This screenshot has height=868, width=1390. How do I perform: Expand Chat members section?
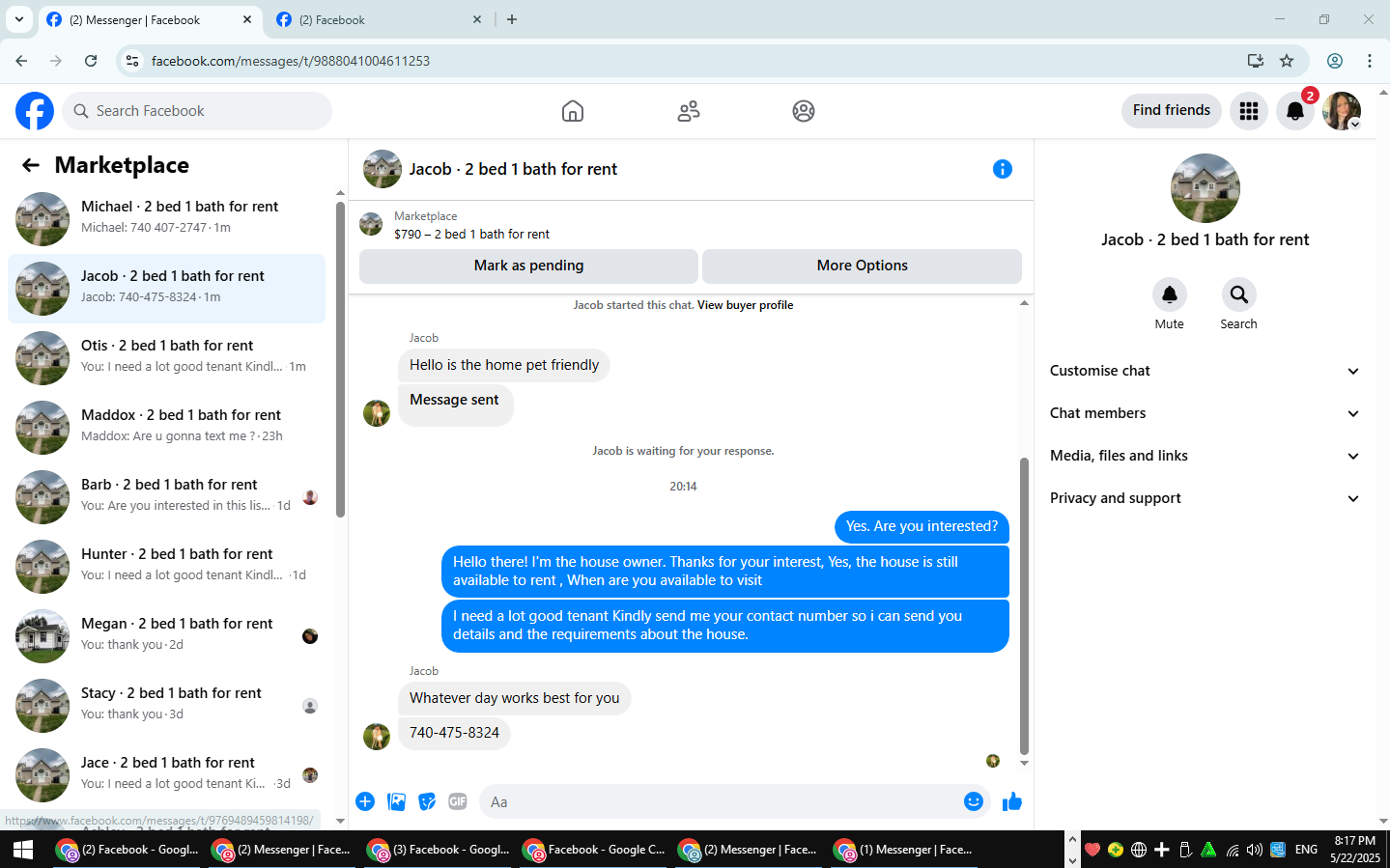click(1205, 413)
